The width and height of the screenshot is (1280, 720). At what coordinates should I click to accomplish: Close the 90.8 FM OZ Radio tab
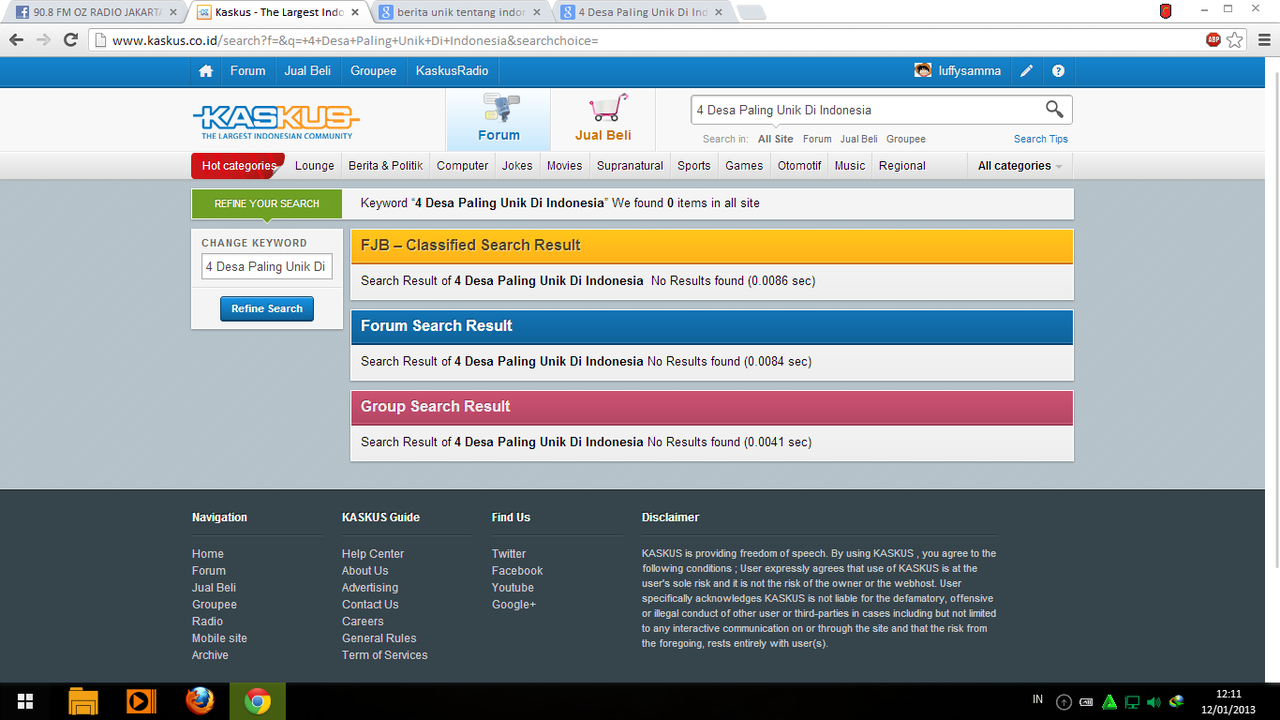click(x=172, y=13)
